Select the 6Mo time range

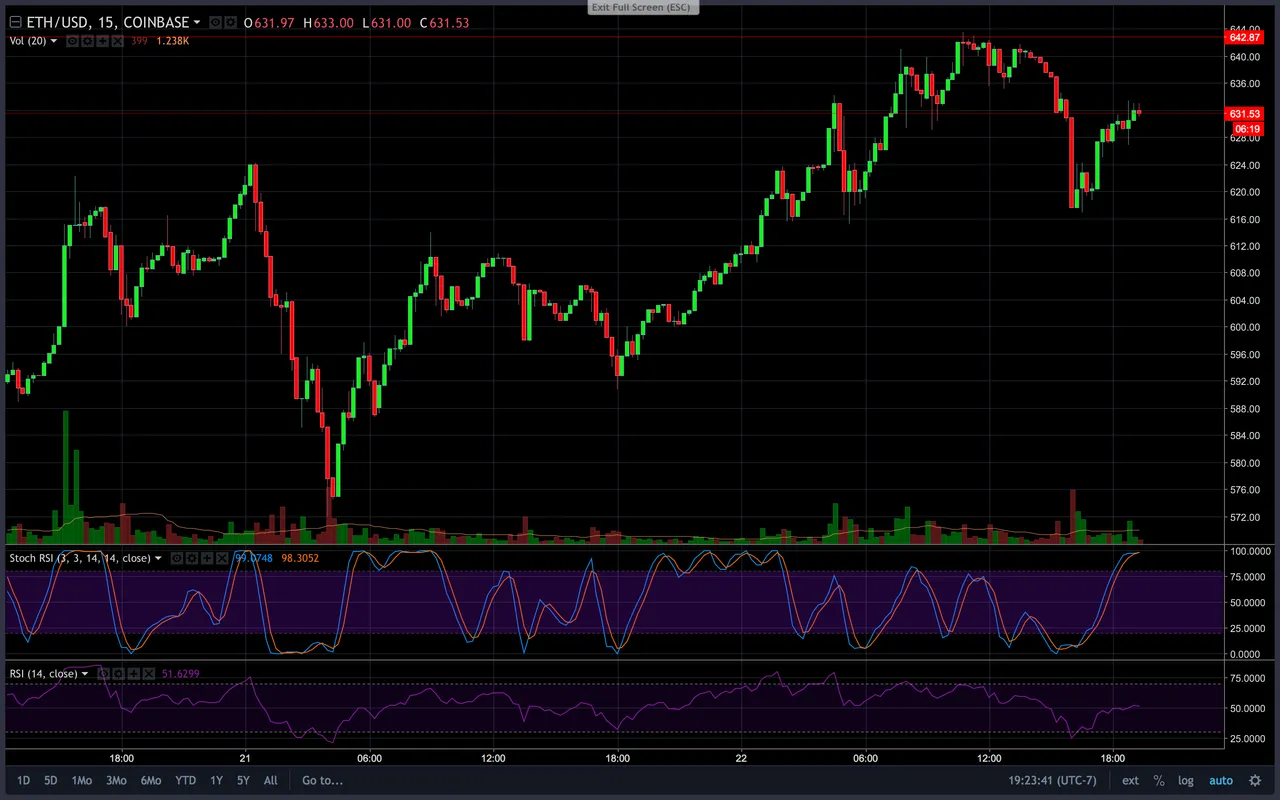(x=150, y=780)
